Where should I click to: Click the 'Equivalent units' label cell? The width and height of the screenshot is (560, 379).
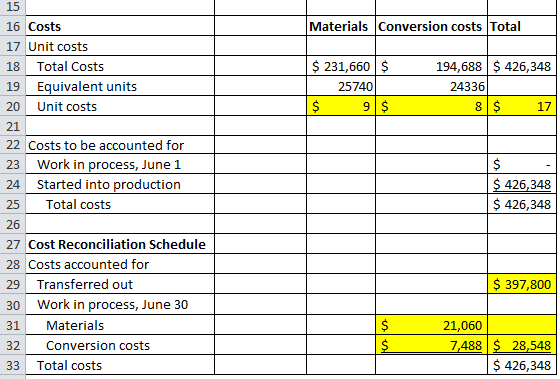[x=120, y=86]
